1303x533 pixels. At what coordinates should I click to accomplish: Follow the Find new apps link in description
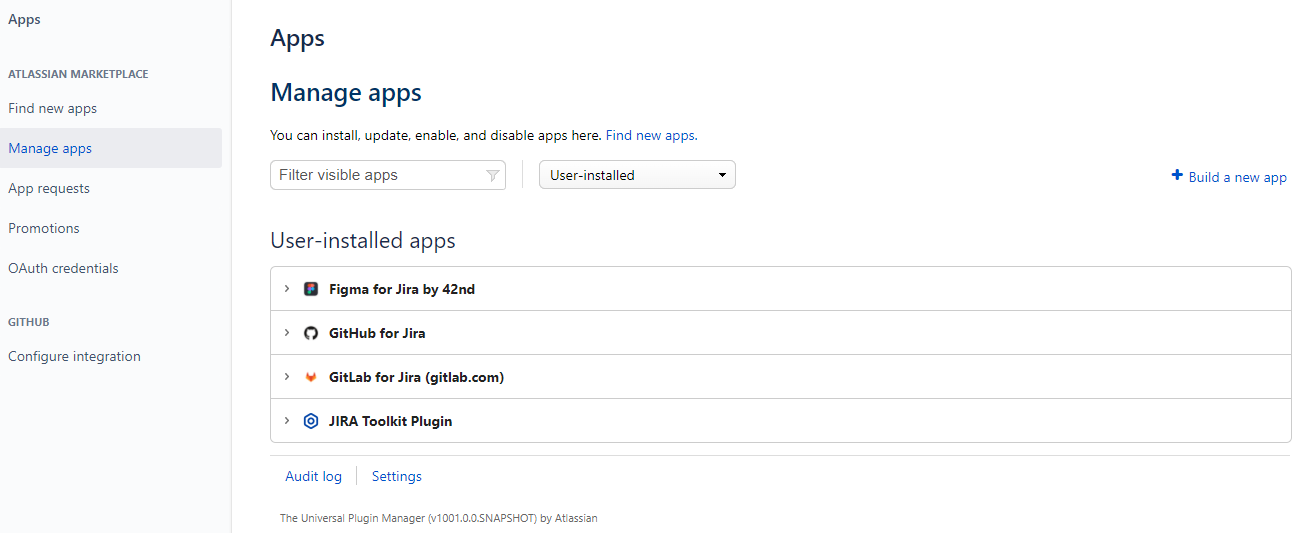pos(651,135)
